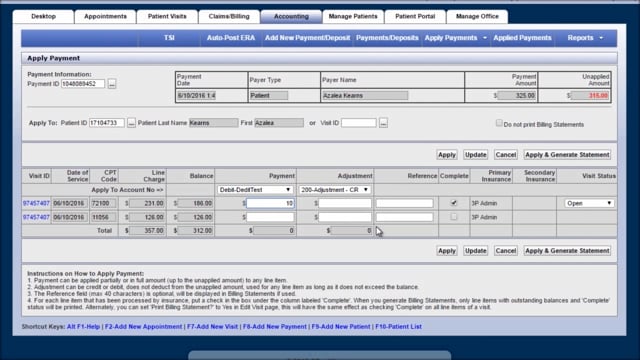The width and height of the screenshot is (640, 360).
Task: Open Applied Payments menu item
Action: (522, 38)
